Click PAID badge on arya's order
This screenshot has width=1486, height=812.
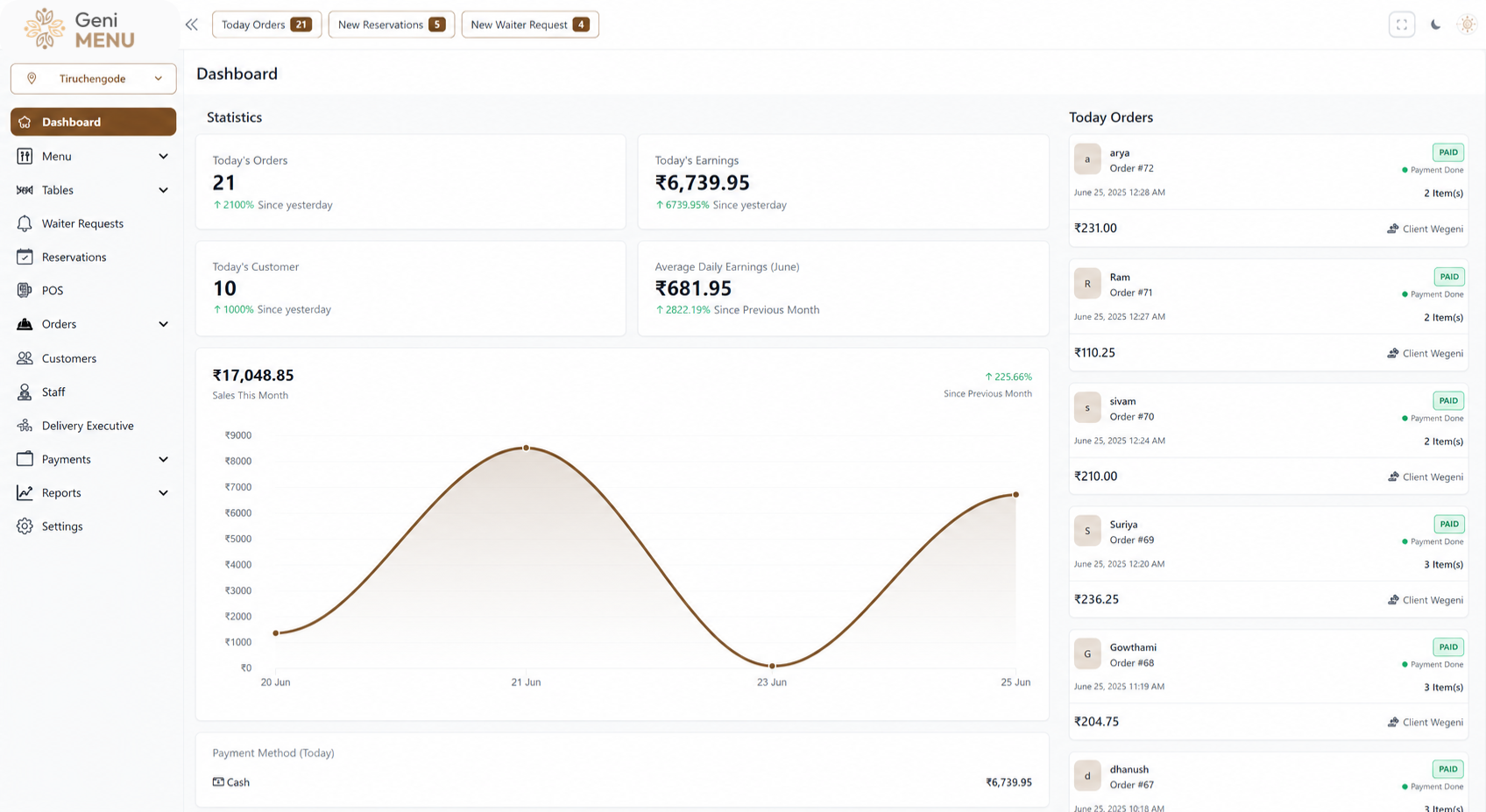(1448, 152)
